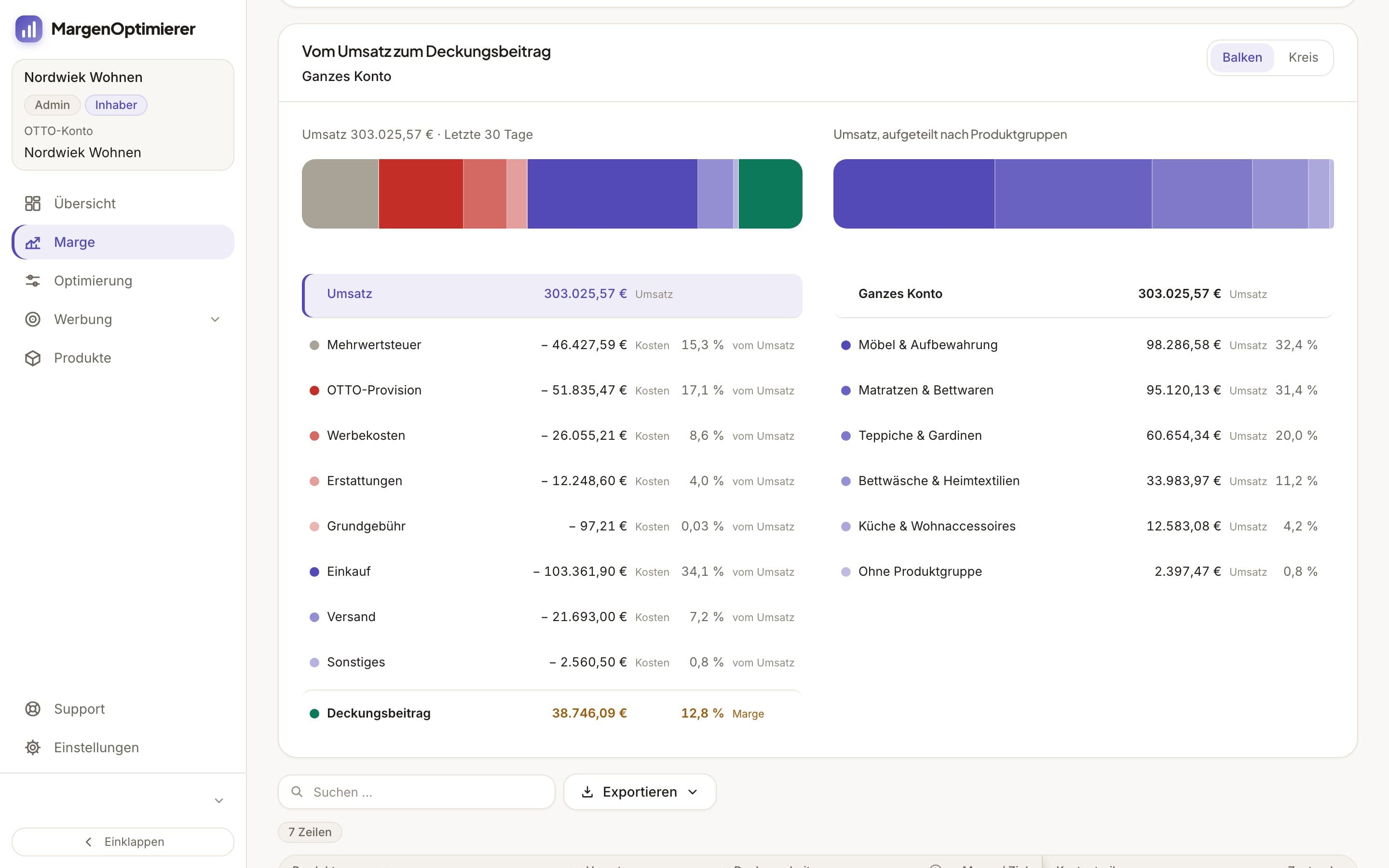Viewport: 1389px width, 868px height.
Task: Click the Teppiche & Gardinen row
Action: click(x=1083, y=436)
